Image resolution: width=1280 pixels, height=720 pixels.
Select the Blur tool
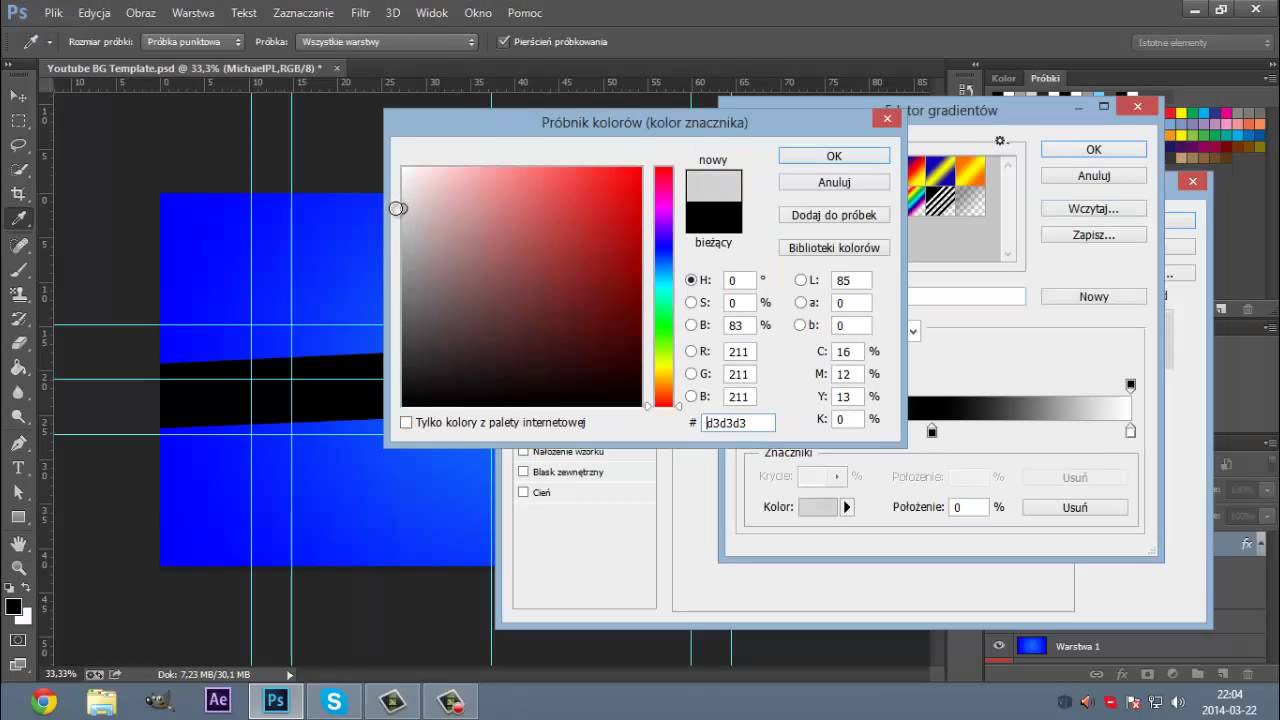pos(18,392)
